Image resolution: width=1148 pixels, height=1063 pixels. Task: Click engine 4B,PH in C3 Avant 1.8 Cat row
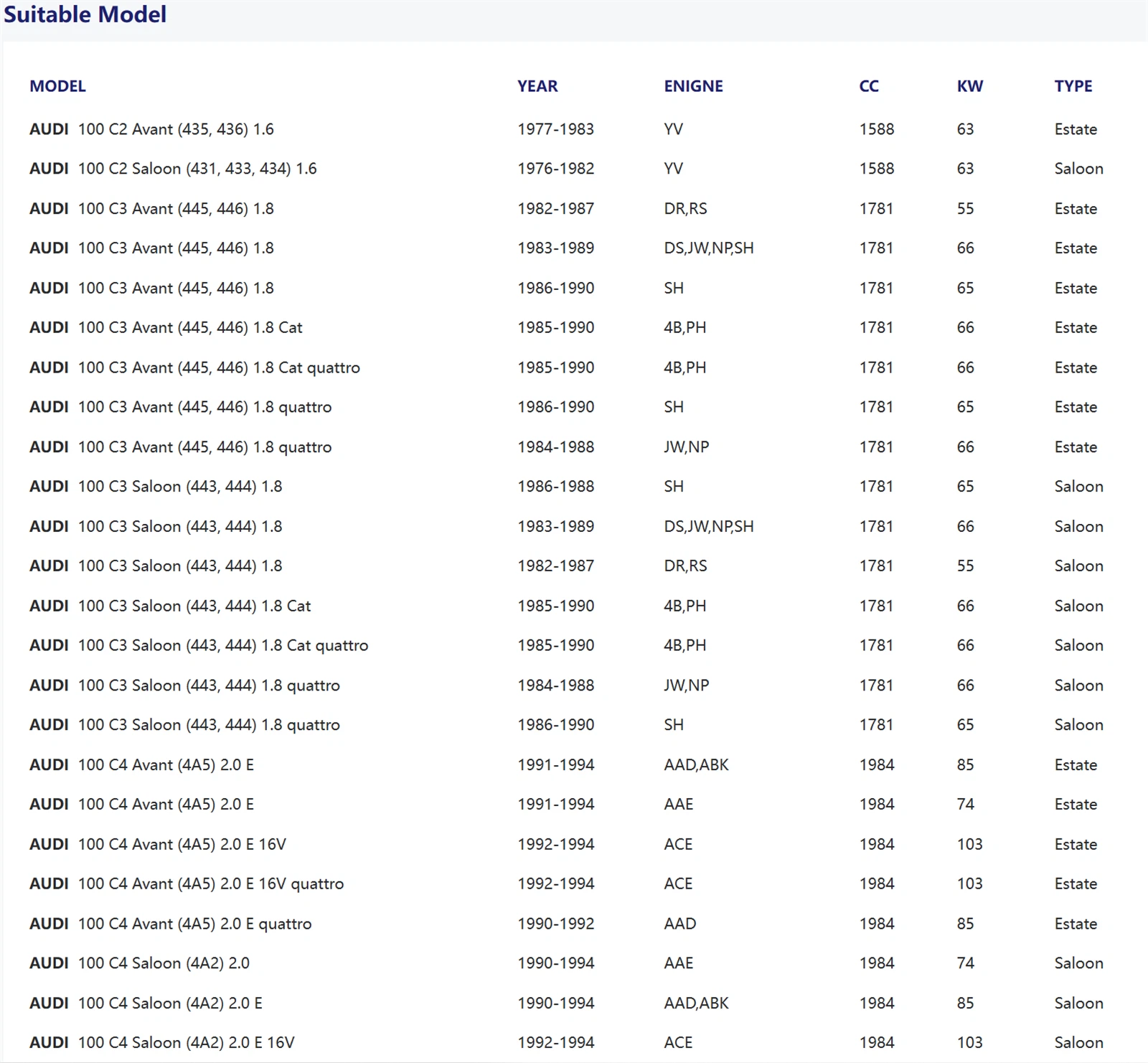[x=684, y=328]
